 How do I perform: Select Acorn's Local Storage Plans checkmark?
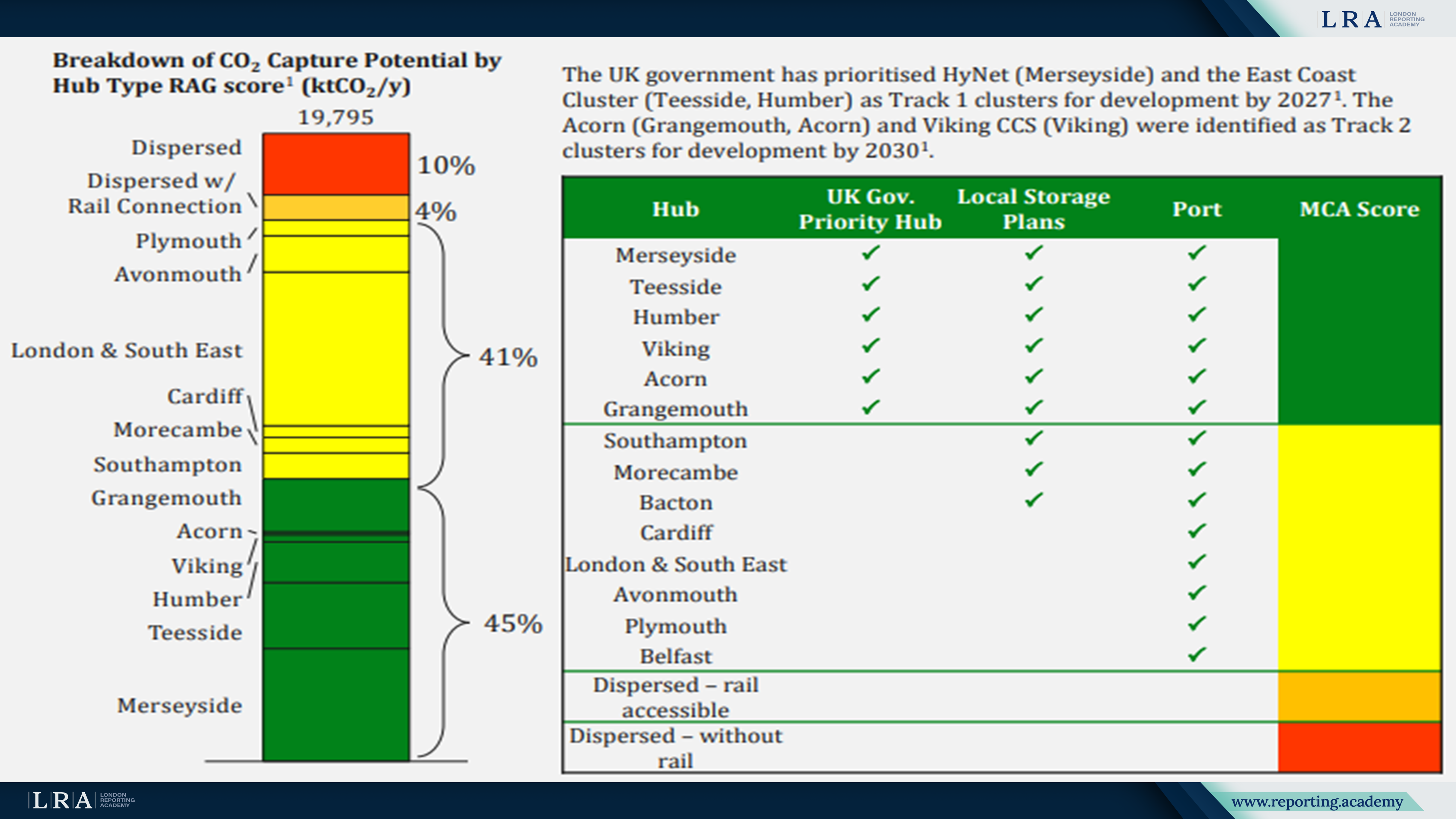pos(1034,376)
